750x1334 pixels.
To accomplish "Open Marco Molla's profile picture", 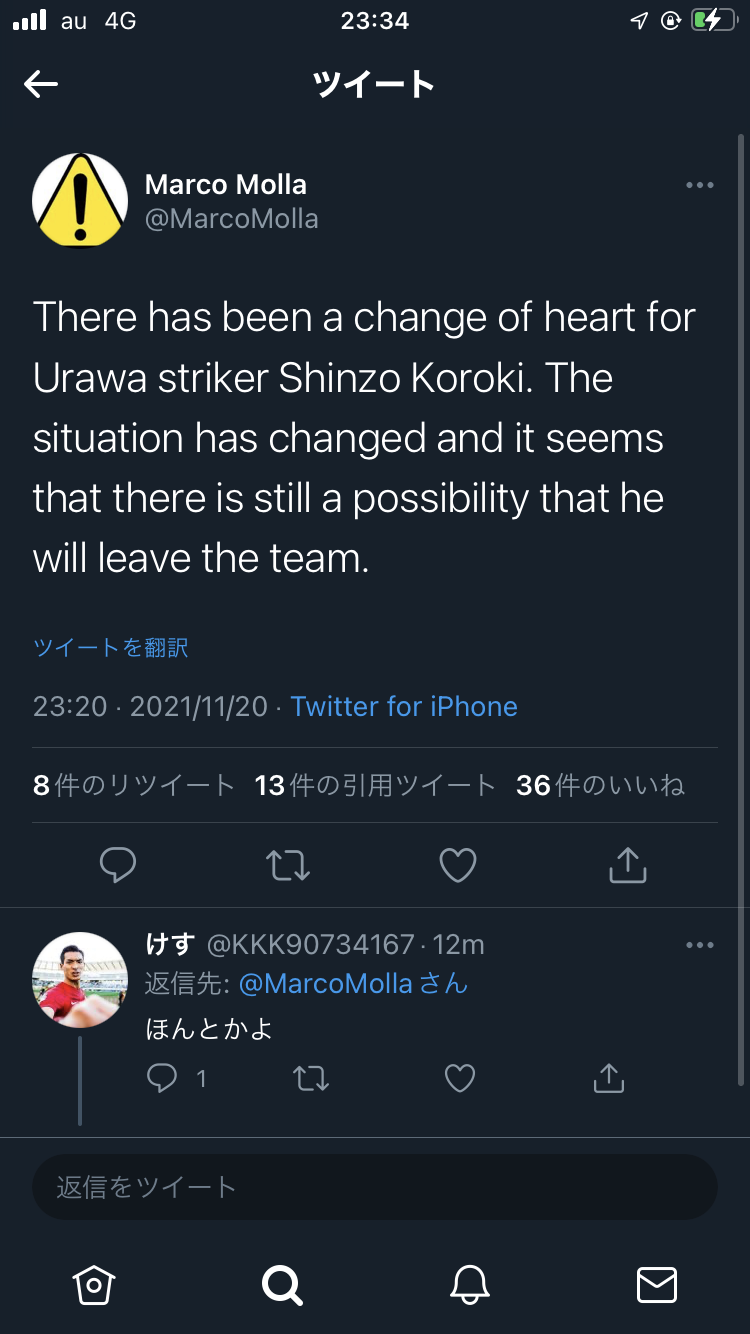I will coord(80,200).
